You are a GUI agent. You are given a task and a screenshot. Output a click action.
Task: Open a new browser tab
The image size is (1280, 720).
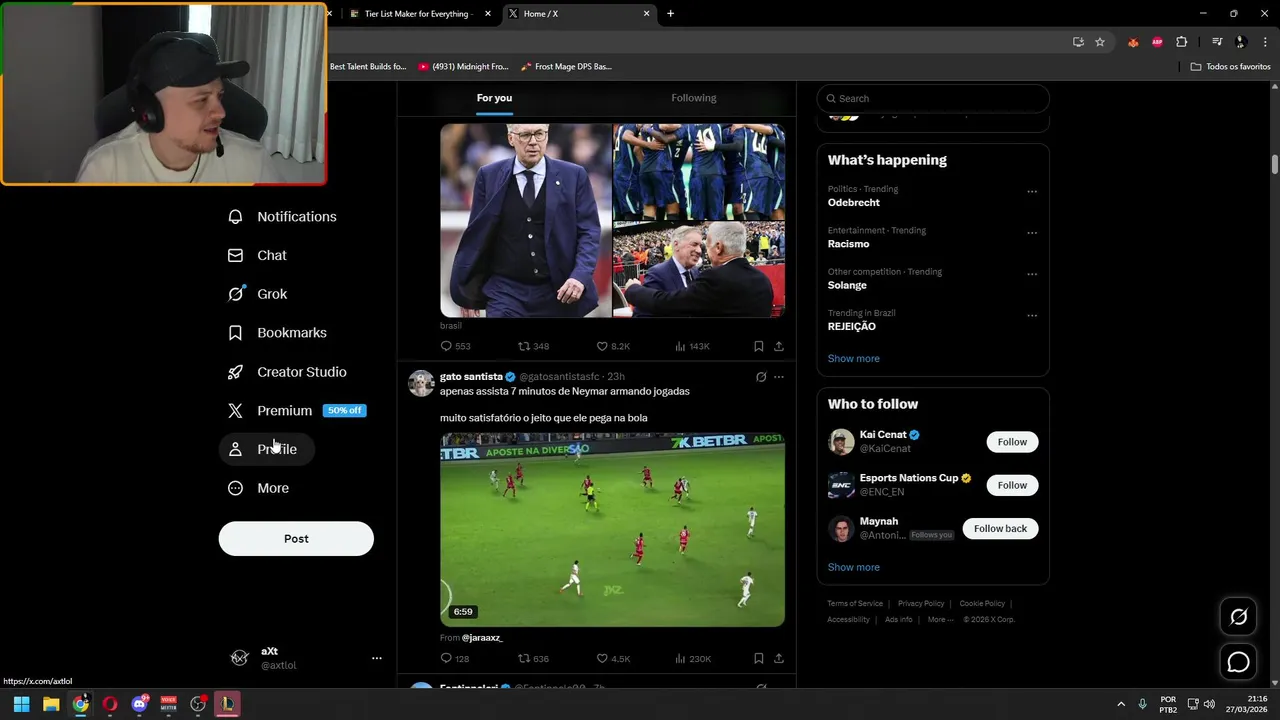coord(670,14)
